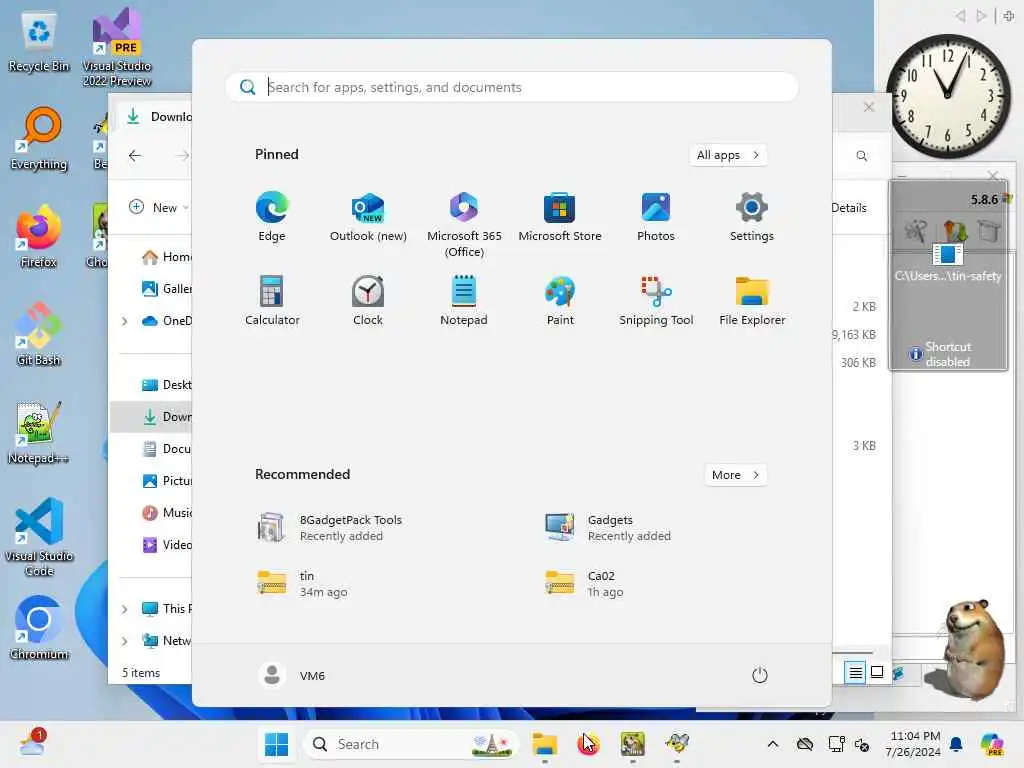Select the Everything desktop shortcut
The image size is (1024, 768).
pyautogui.click(x=39, y=140)
